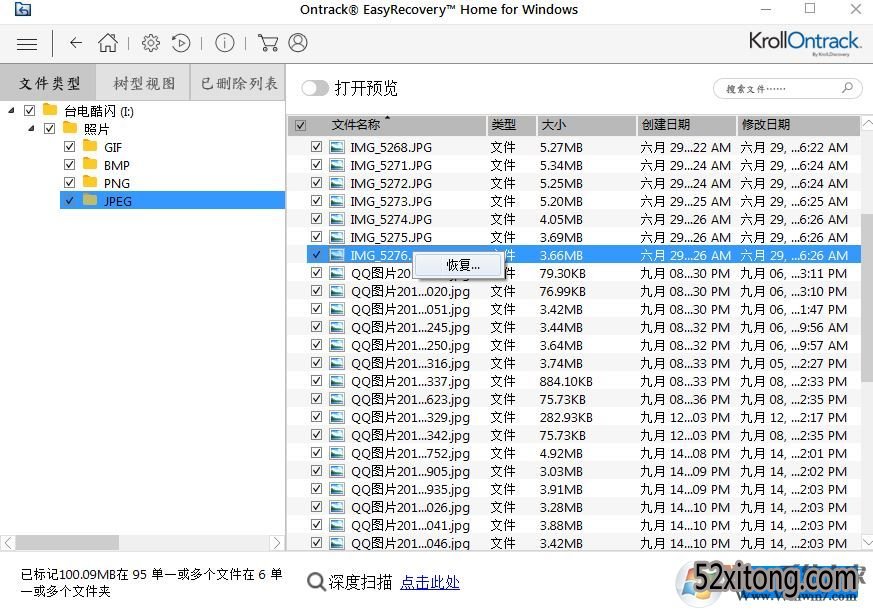Click file icon of IMG_5273.JPG
This screenshot has width=873, height=610.
[x=336, y=201]
